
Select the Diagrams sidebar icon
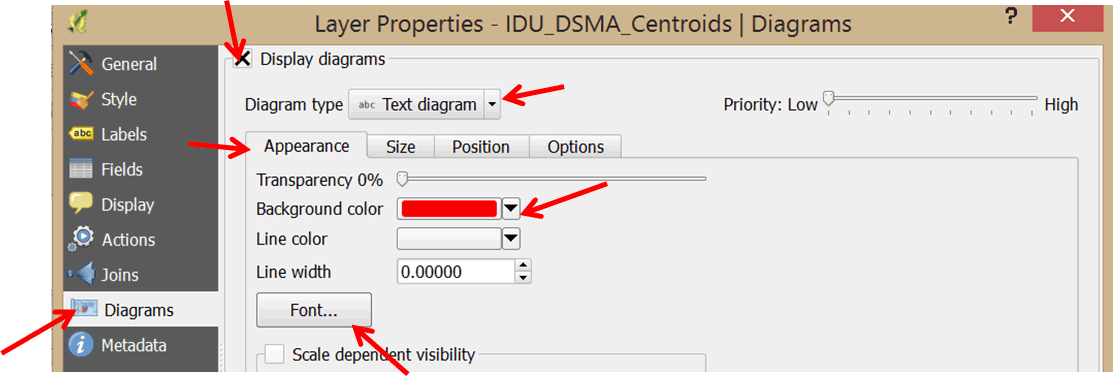pyautogui.click(x=84, y=309)
